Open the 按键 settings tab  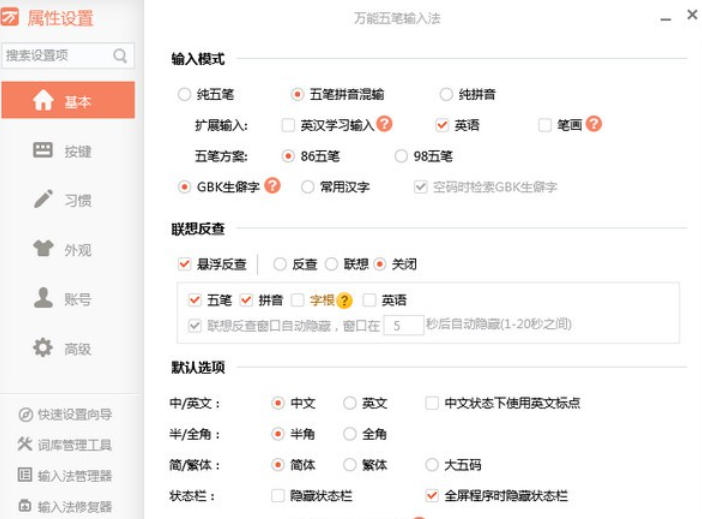(68, 151)
